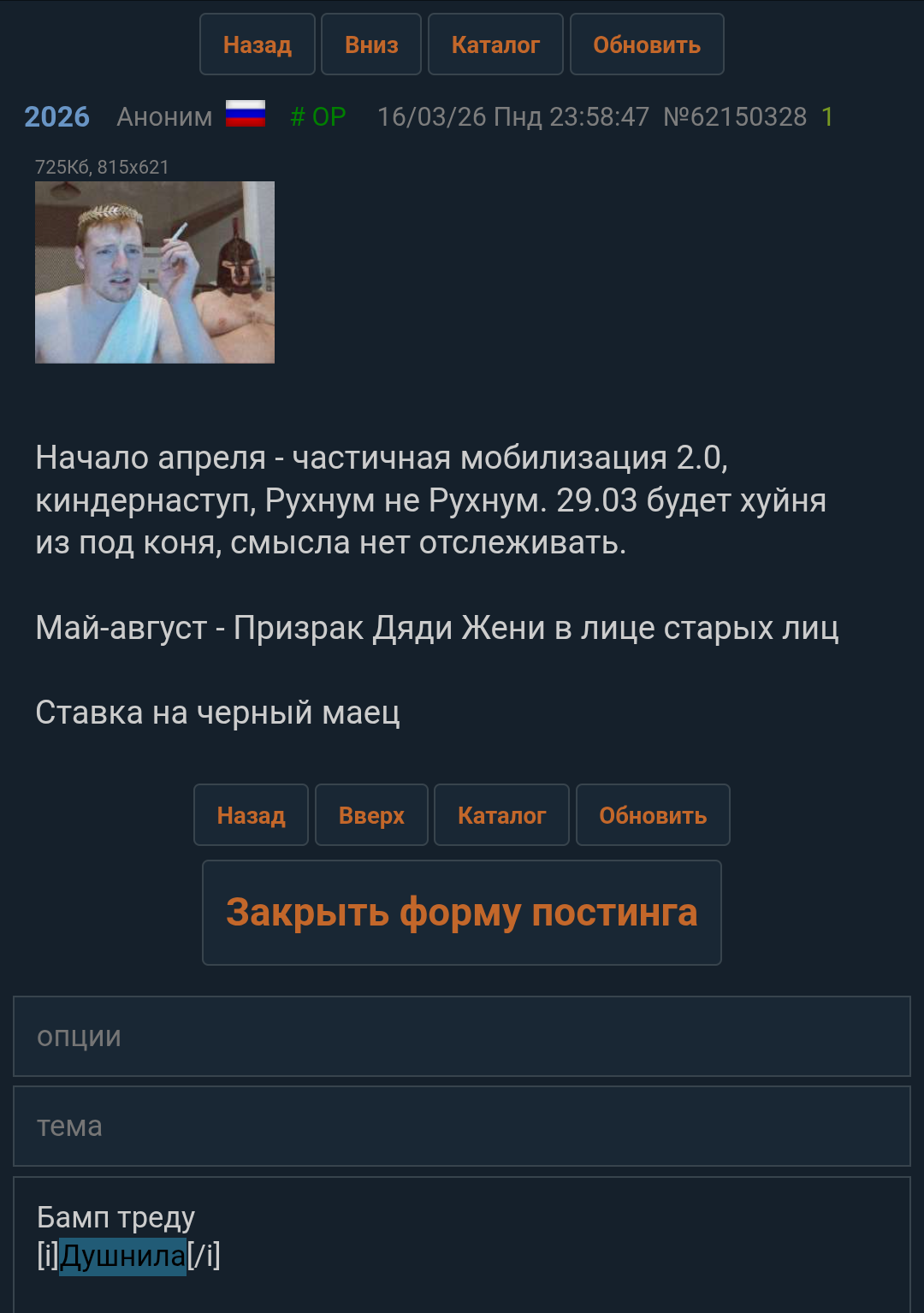
Task: Click the highlighted word Душнила
Action: (123, 1256)
